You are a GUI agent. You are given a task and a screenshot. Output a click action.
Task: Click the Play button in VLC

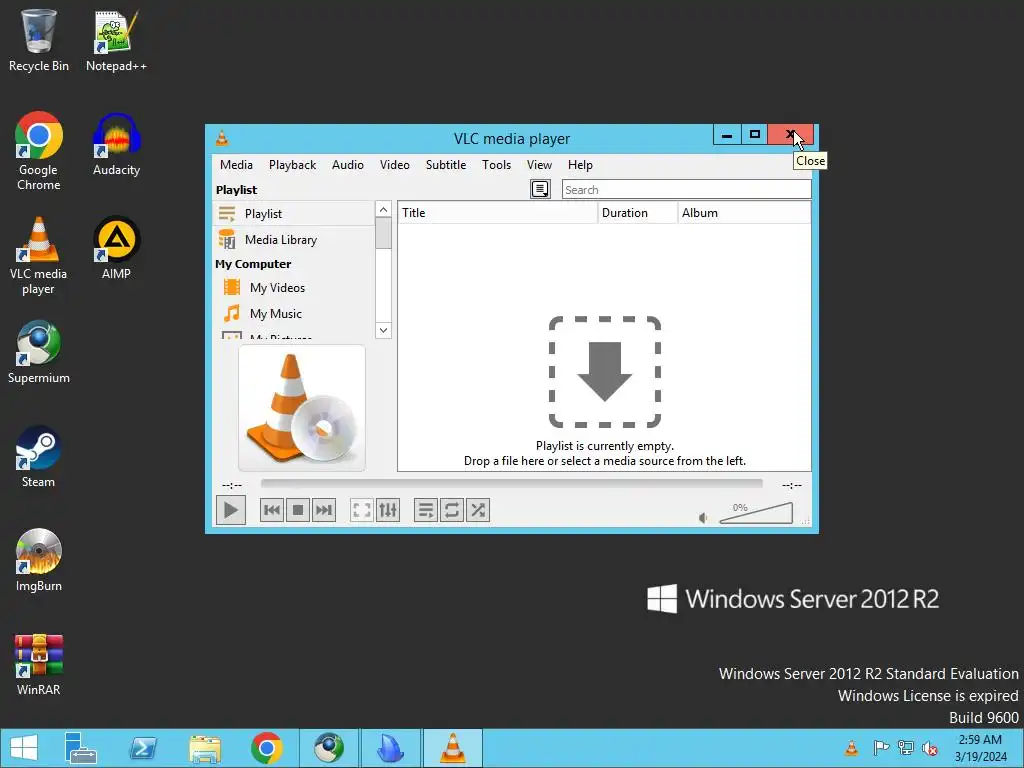[x=231, y=510]
